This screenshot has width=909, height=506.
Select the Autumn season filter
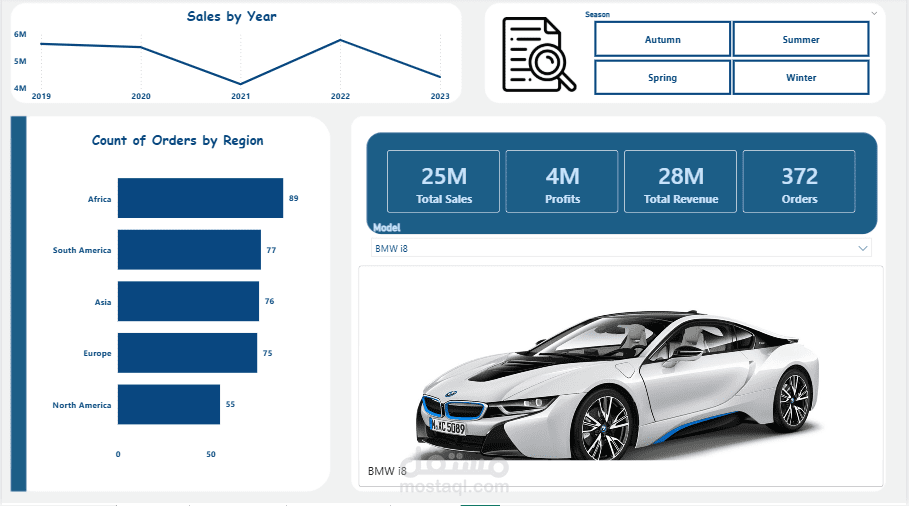click(662, 39)
